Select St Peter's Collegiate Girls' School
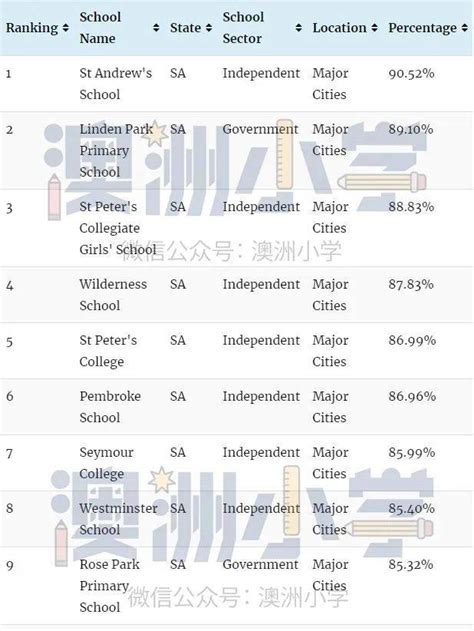The image size is (474, 631). tap(117, 228)
